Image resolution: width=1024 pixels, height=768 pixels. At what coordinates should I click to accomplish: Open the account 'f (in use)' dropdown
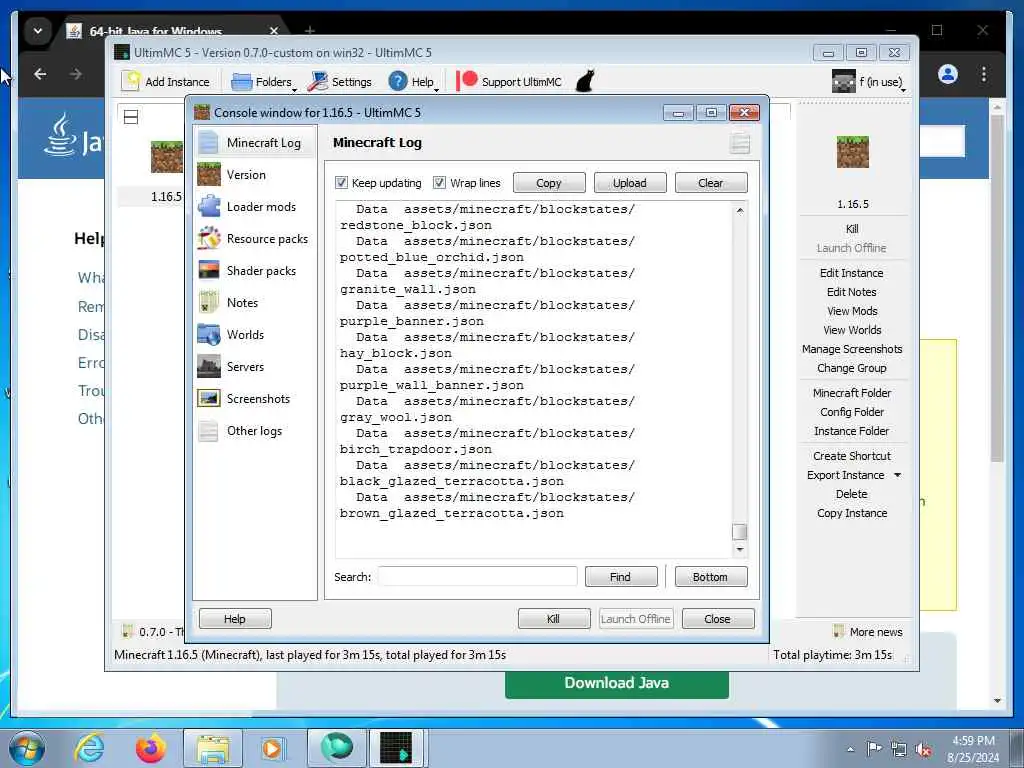869,82
